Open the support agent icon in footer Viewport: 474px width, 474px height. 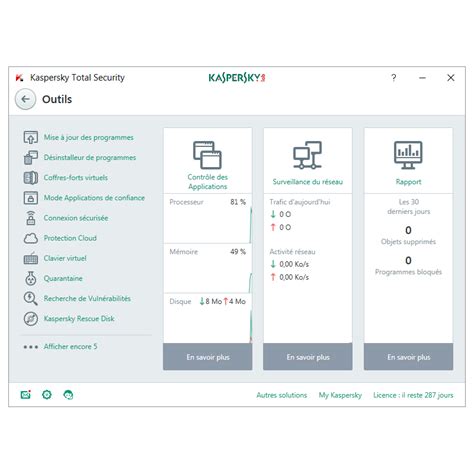pyautogui.click(x=68, y=395)
